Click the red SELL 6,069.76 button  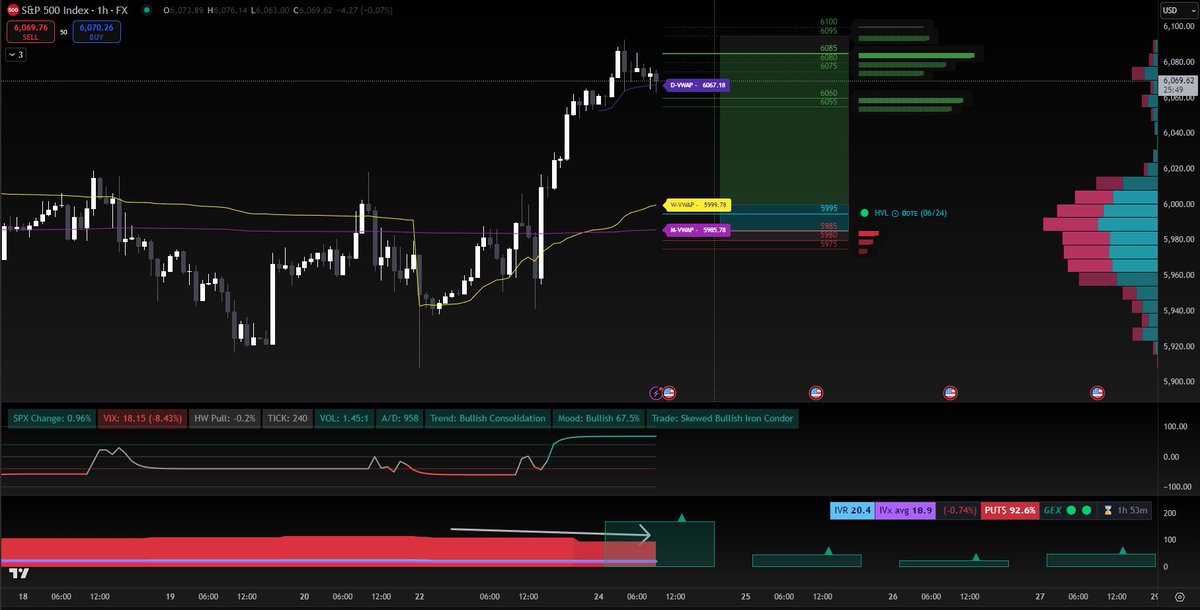(x=29, y=32)
